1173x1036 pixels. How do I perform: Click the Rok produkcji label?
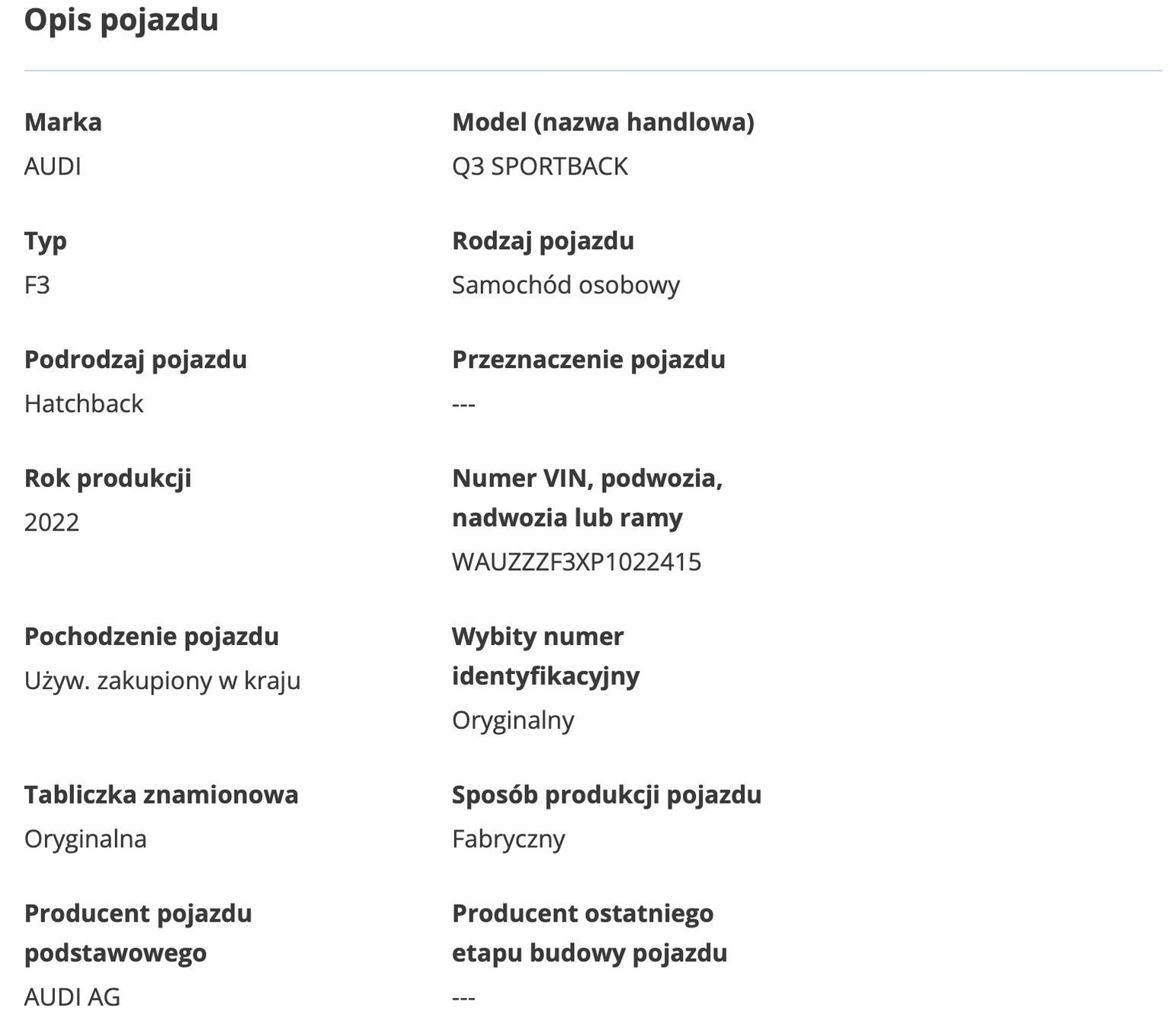pyautogui.click(x=107, y=479)
